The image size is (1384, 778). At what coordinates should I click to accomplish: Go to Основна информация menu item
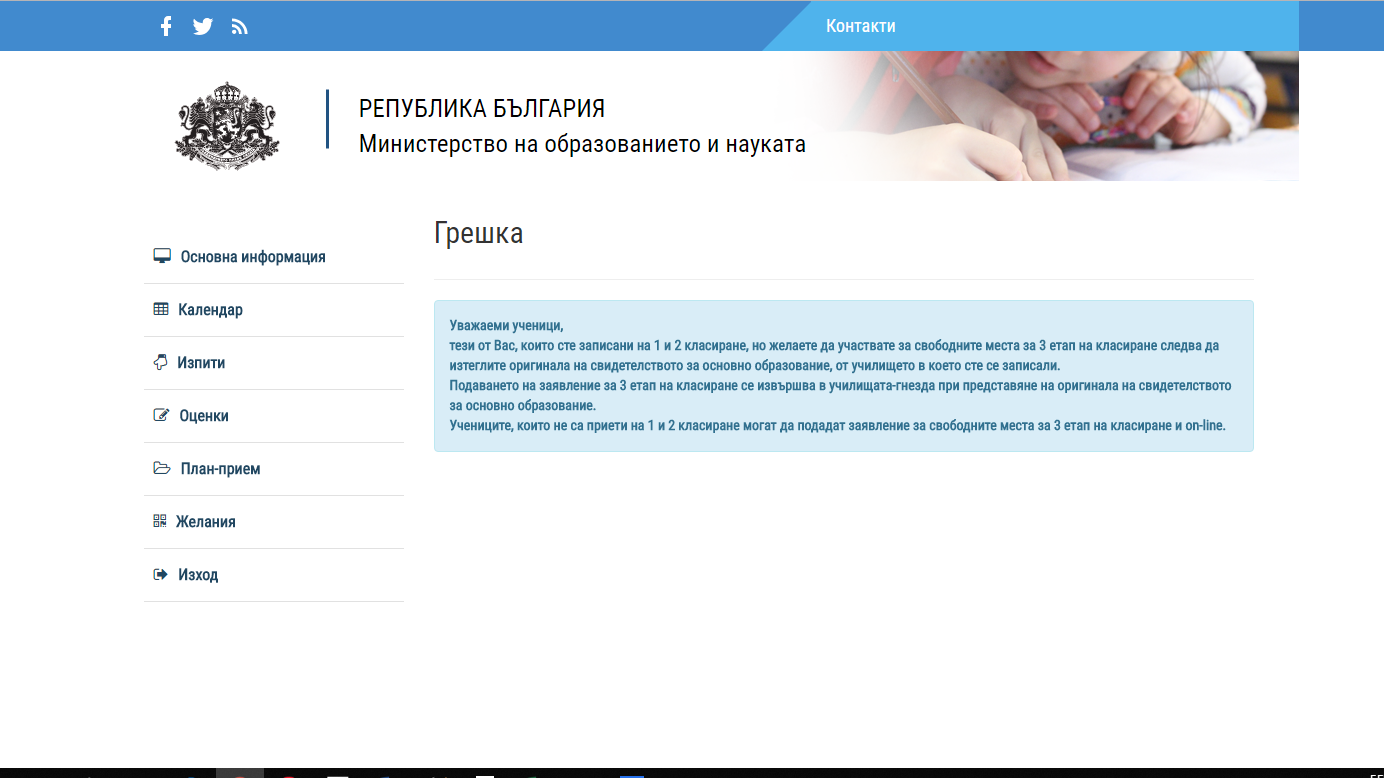(x=253, y=257)
